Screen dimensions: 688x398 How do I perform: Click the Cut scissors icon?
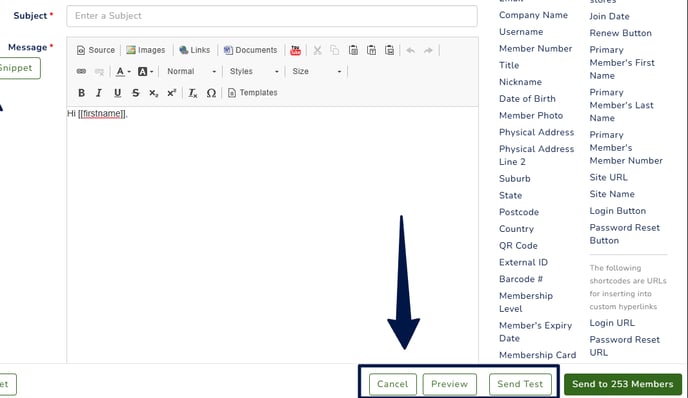317,50
